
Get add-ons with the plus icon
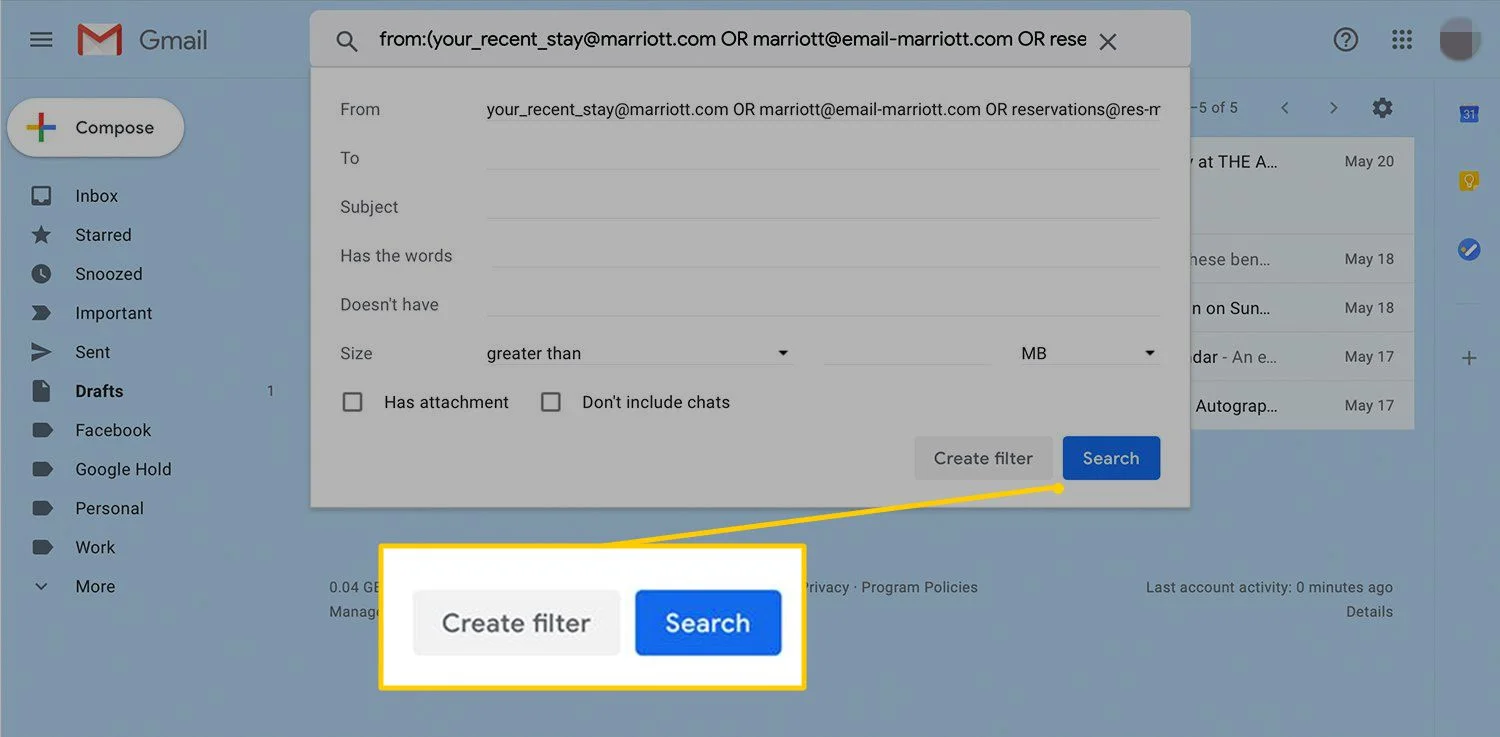point(1468,357)
